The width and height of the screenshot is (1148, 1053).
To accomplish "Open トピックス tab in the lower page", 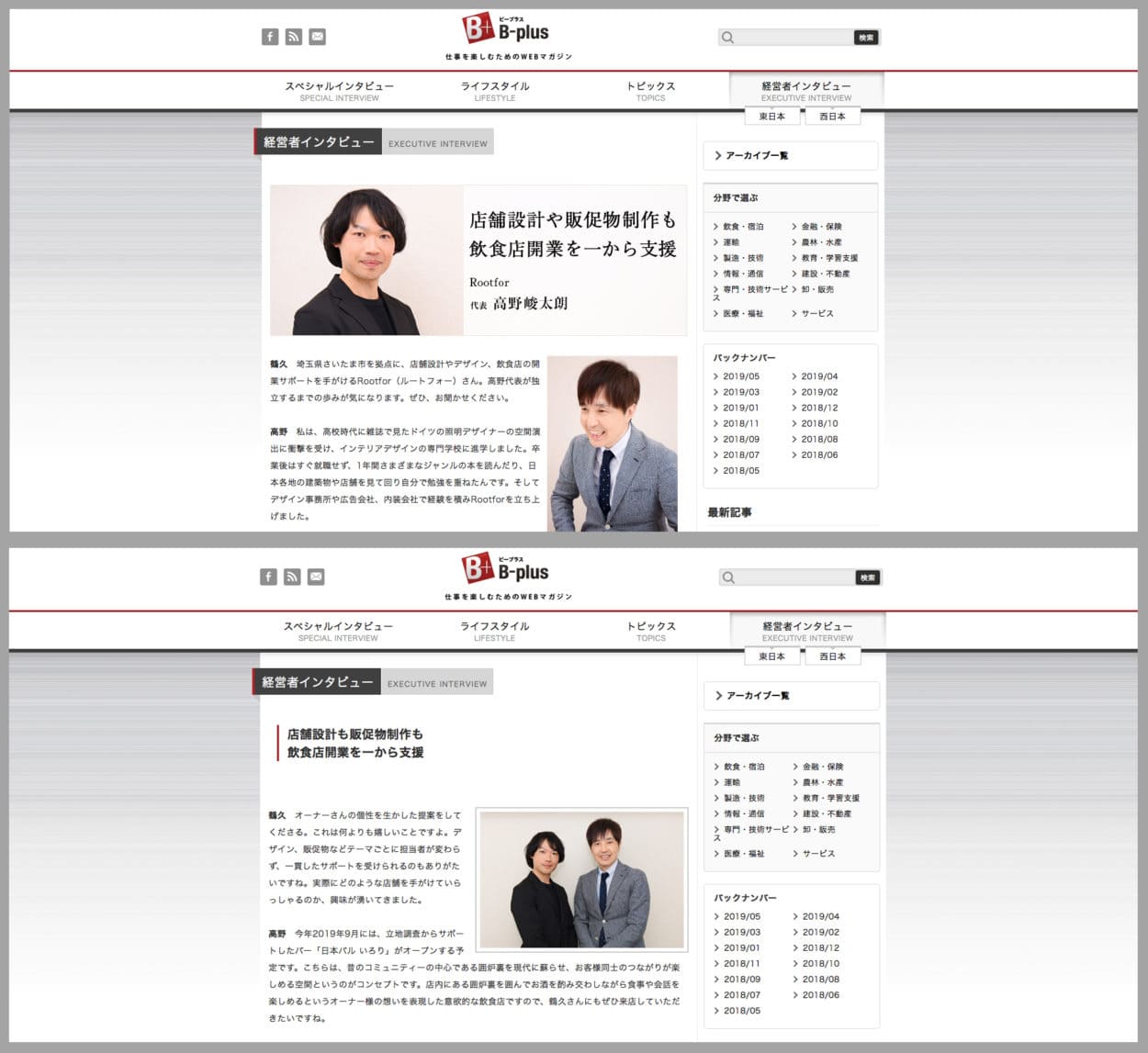I will pos(651,631).
